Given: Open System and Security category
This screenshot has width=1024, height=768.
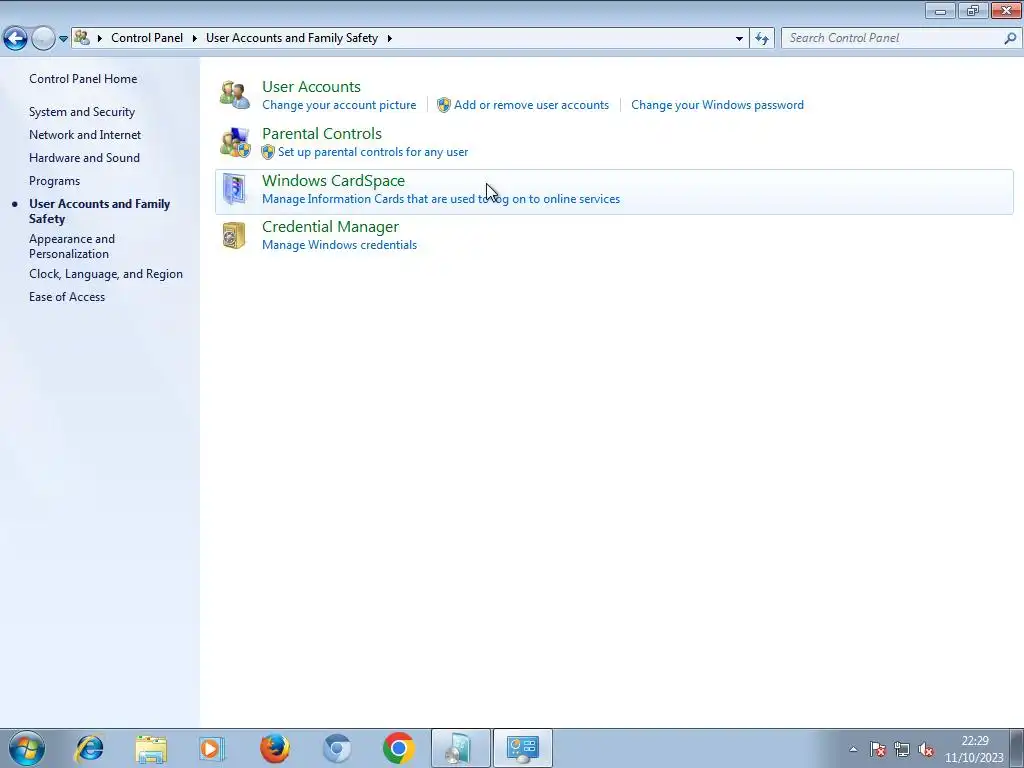Looking at the screenshot, I should coord(82,112).
